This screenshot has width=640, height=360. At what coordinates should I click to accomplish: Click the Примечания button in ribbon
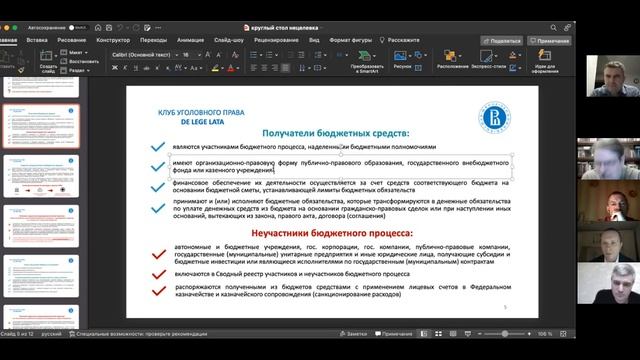[549, 41]
